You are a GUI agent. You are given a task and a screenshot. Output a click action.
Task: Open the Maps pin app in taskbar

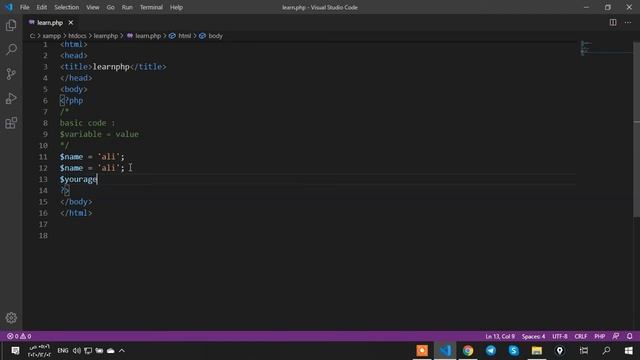pyautogui.click(x=559, y=350)
